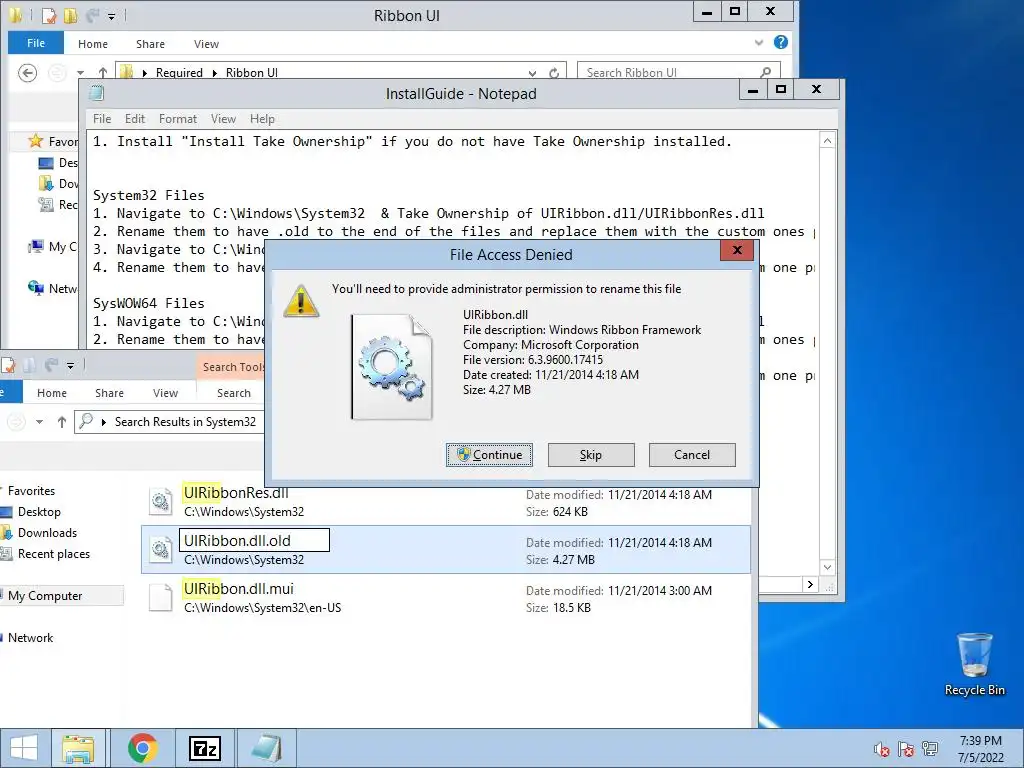Screen dimensions: 1024x768
Task: Open Quick Access Toolbar dropdown in System32 search window
Action: click(71, 366)
